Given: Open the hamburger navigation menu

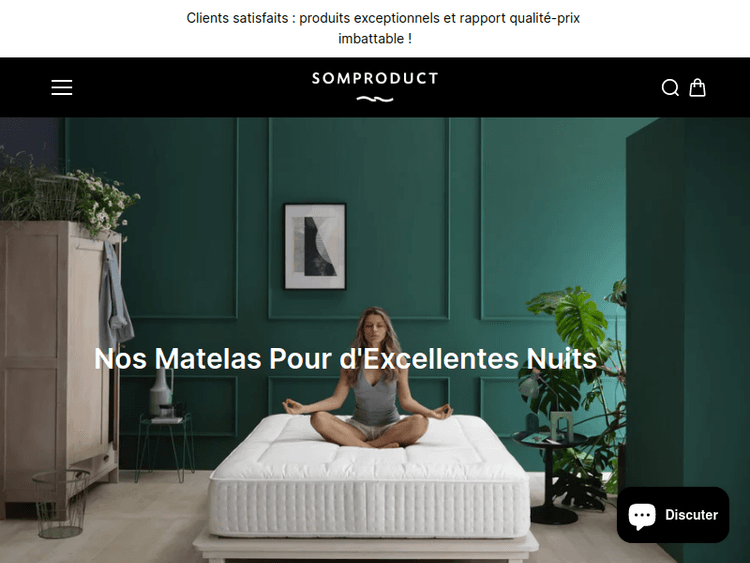Looking at the screenshot, I should (x=62, y=88).
